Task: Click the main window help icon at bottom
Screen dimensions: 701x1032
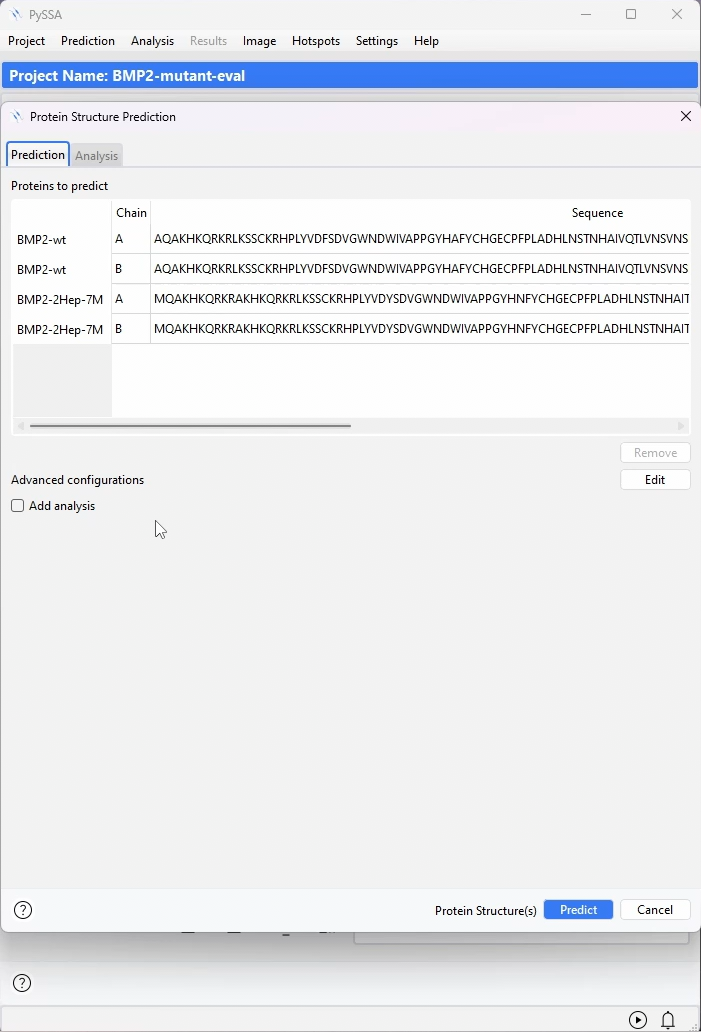Action: pos(22,983)
